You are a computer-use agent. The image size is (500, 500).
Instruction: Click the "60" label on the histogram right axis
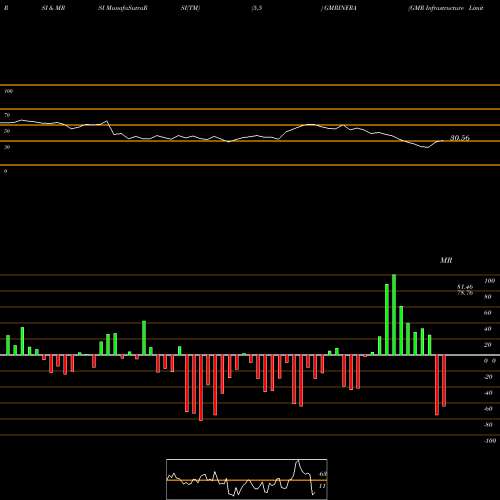(488, 313)
